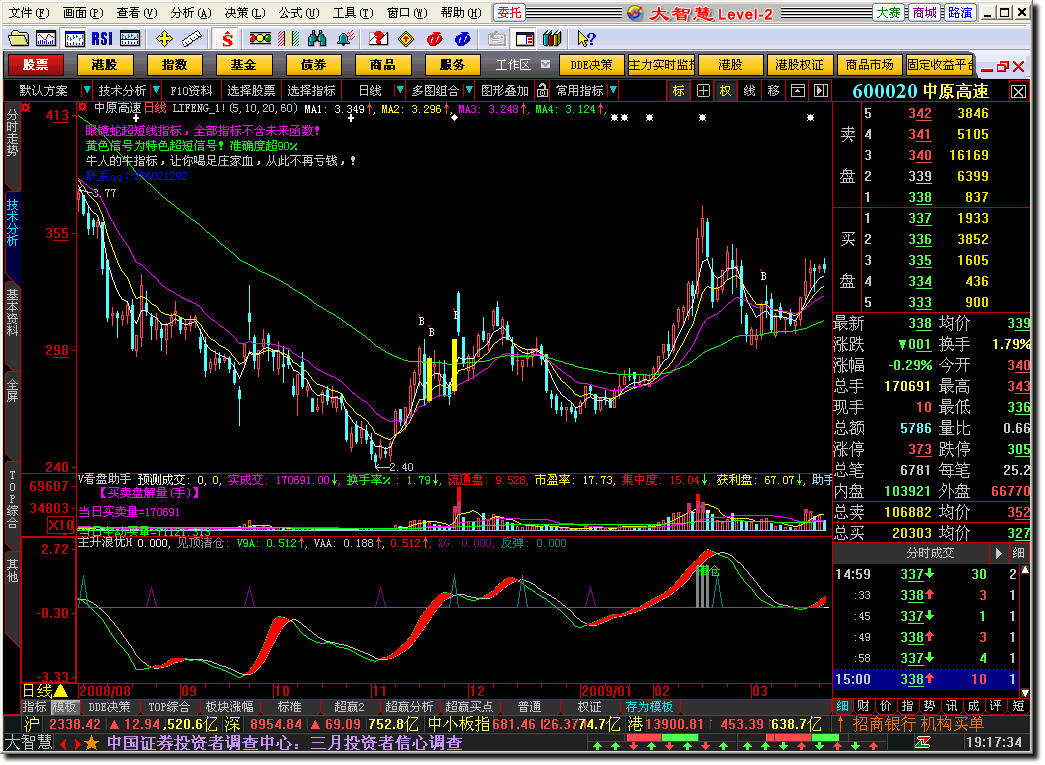Click the window layout panel icon
The height and width of the screenshot is (765, 1045).
point(524,39)
